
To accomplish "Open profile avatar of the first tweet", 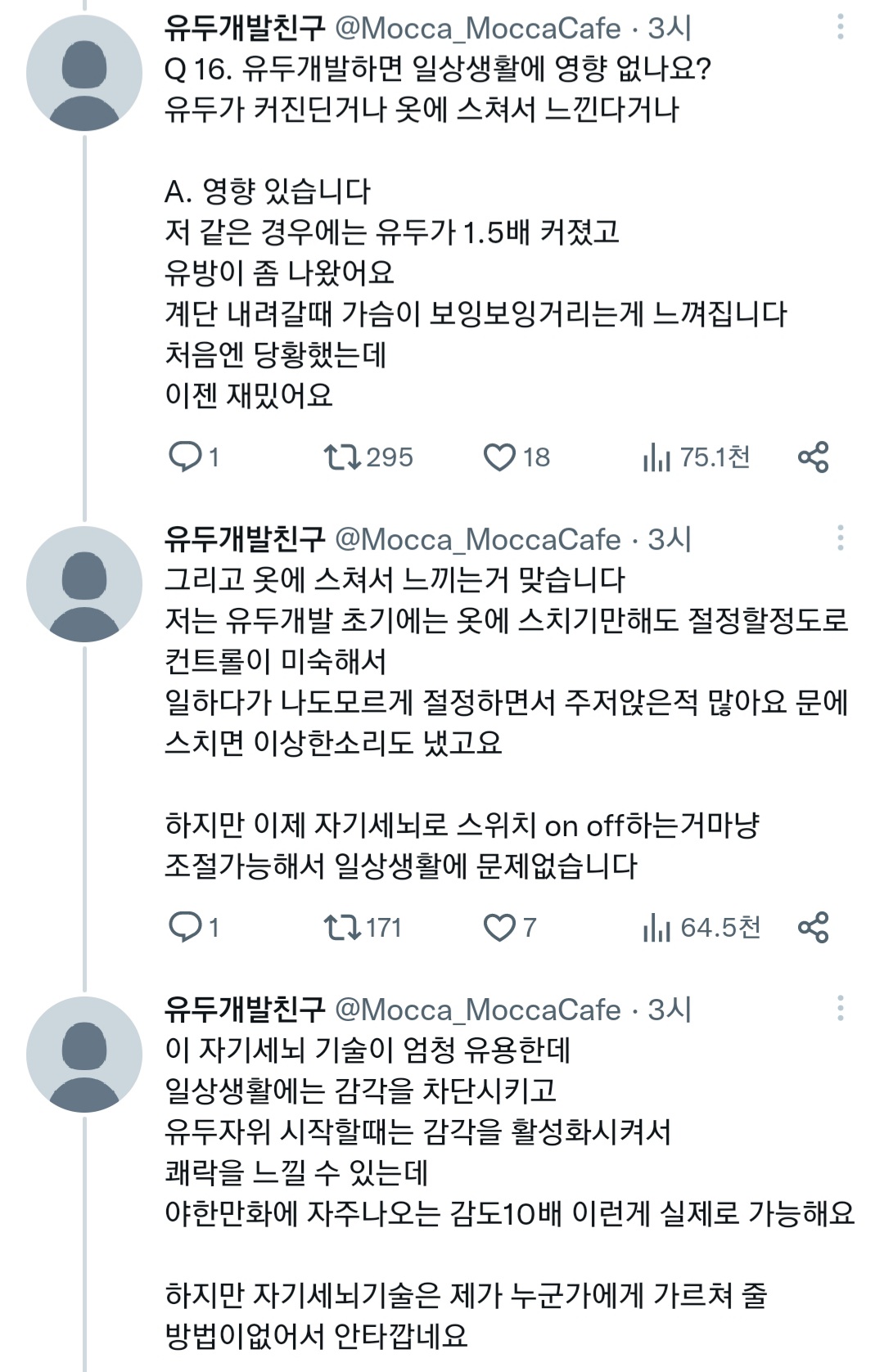I will tap(84, 73).
